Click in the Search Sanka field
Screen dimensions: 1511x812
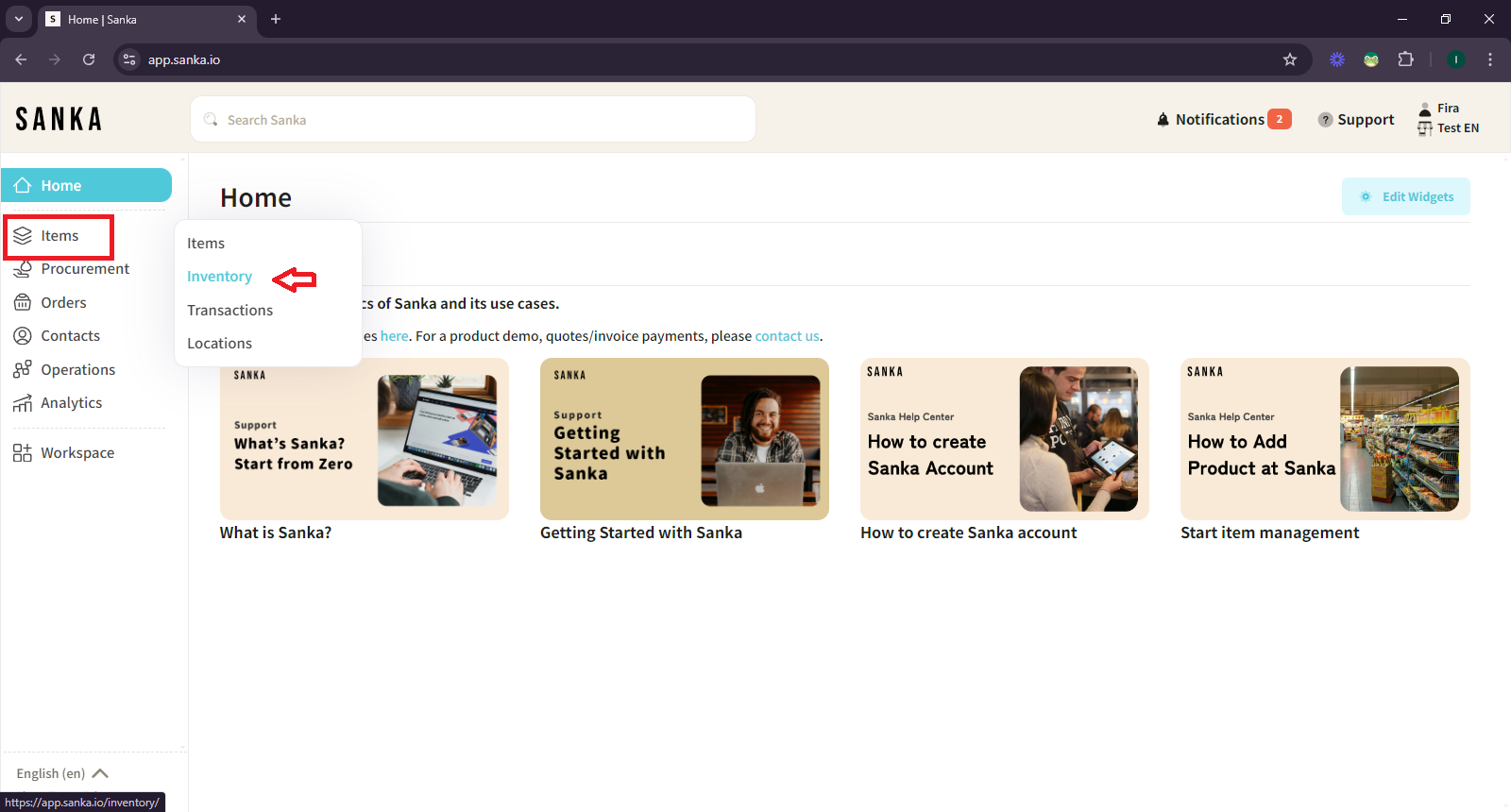click(x=472, y=120)
